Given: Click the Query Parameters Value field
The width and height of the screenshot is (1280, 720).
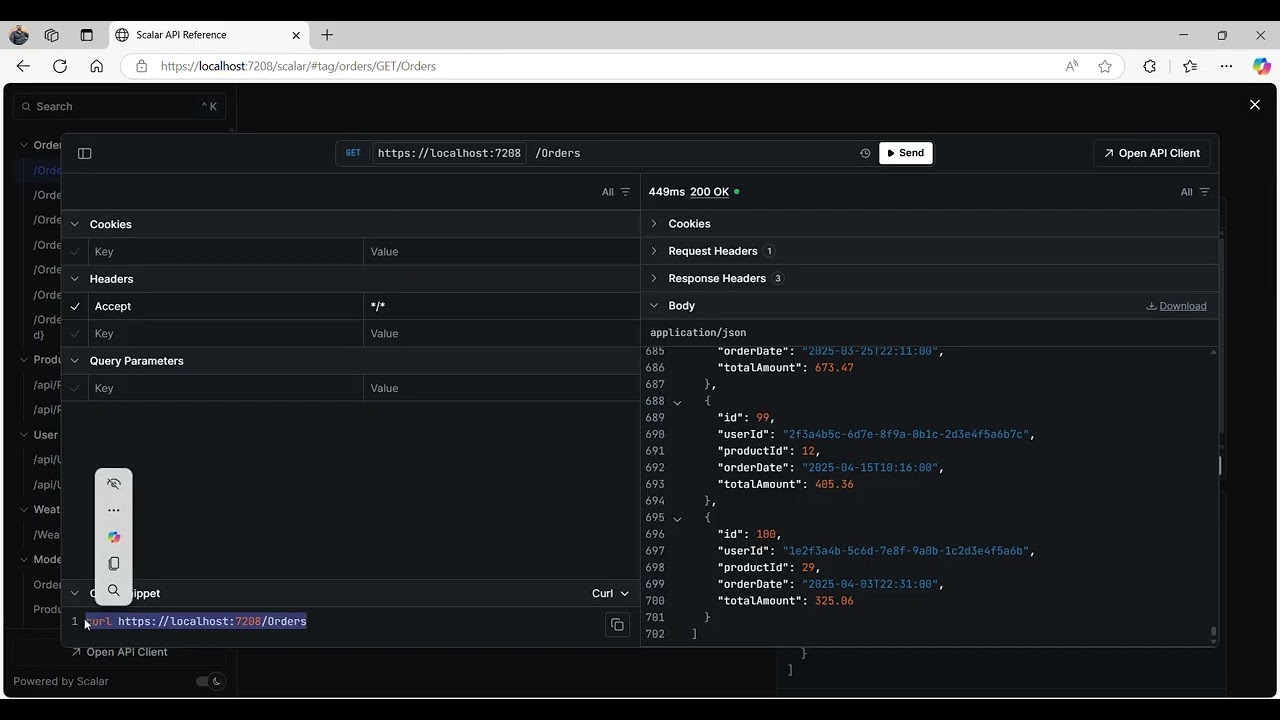Looking at the screenshot, I should coord(501,388).
